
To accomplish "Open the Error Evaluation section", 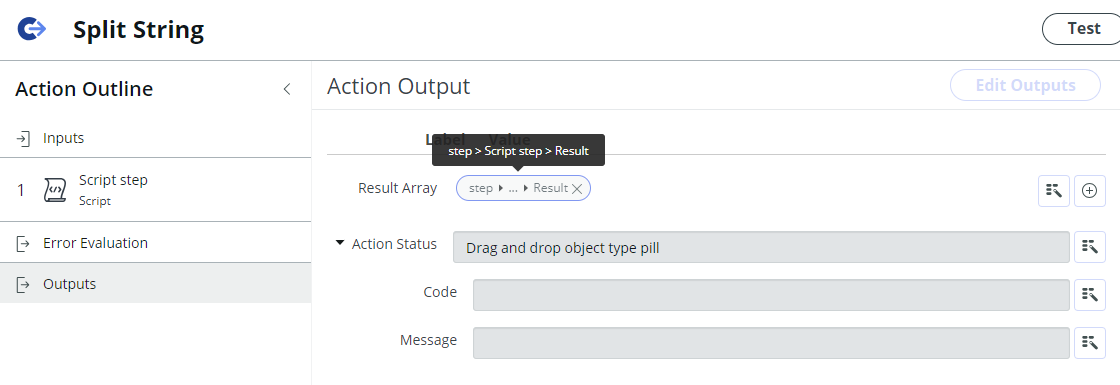I will coord(155,243).
